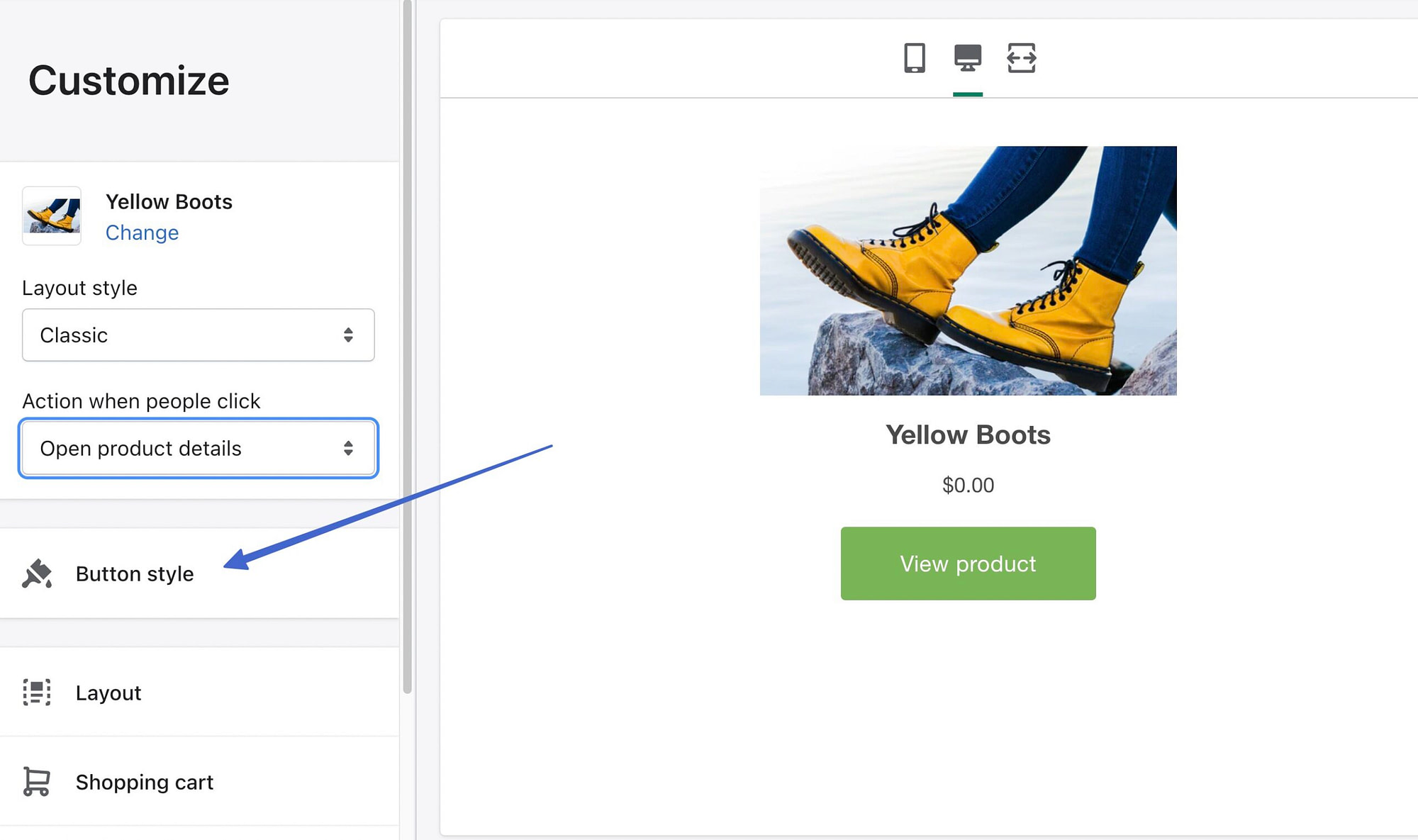Viewport: 1418px width, 840px height.
Task: Click Yellow Boots product thumbnail in sidebar
Action: (52, 216)
